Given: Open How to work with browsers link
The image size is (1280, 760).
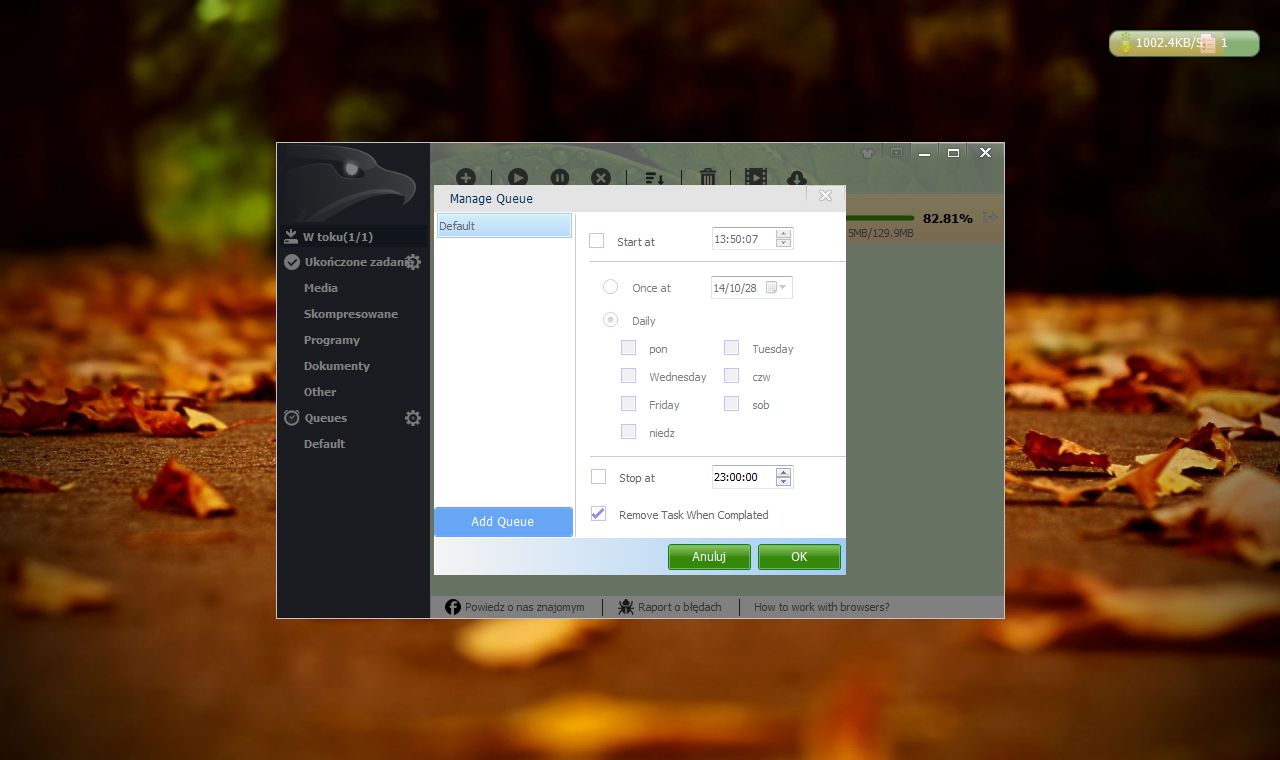Looking at the screenshot, I should [x=821, y=607].
